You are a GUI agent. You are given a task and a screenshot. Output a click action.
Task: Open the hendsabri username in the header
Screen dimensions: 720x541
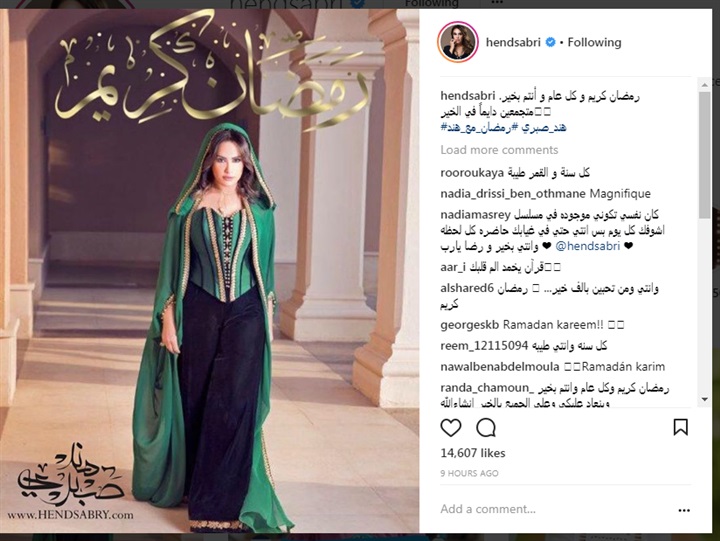click(513, 42)
